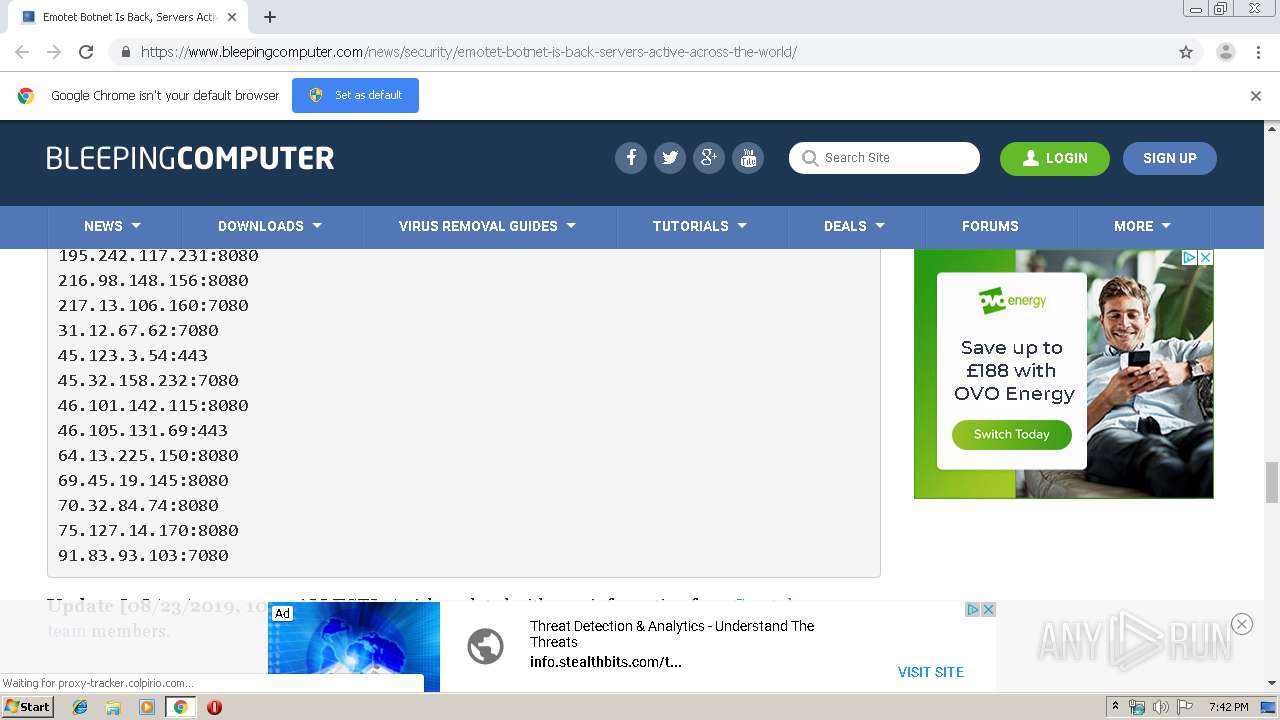The image size is (1280, 720).
Task: Go back to previous page
Action: [x=22, y=52]
